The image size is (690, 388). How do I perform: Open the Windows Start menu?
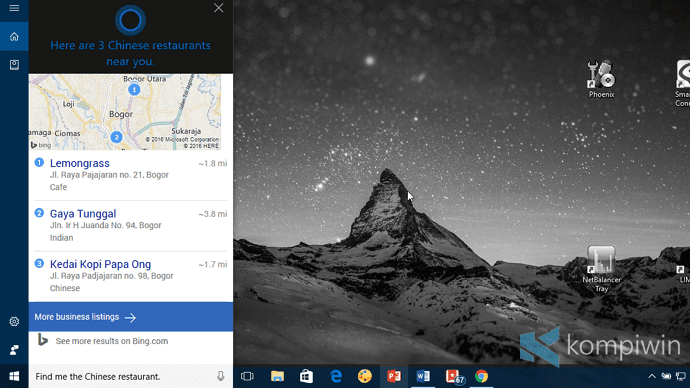coord(14,377)
